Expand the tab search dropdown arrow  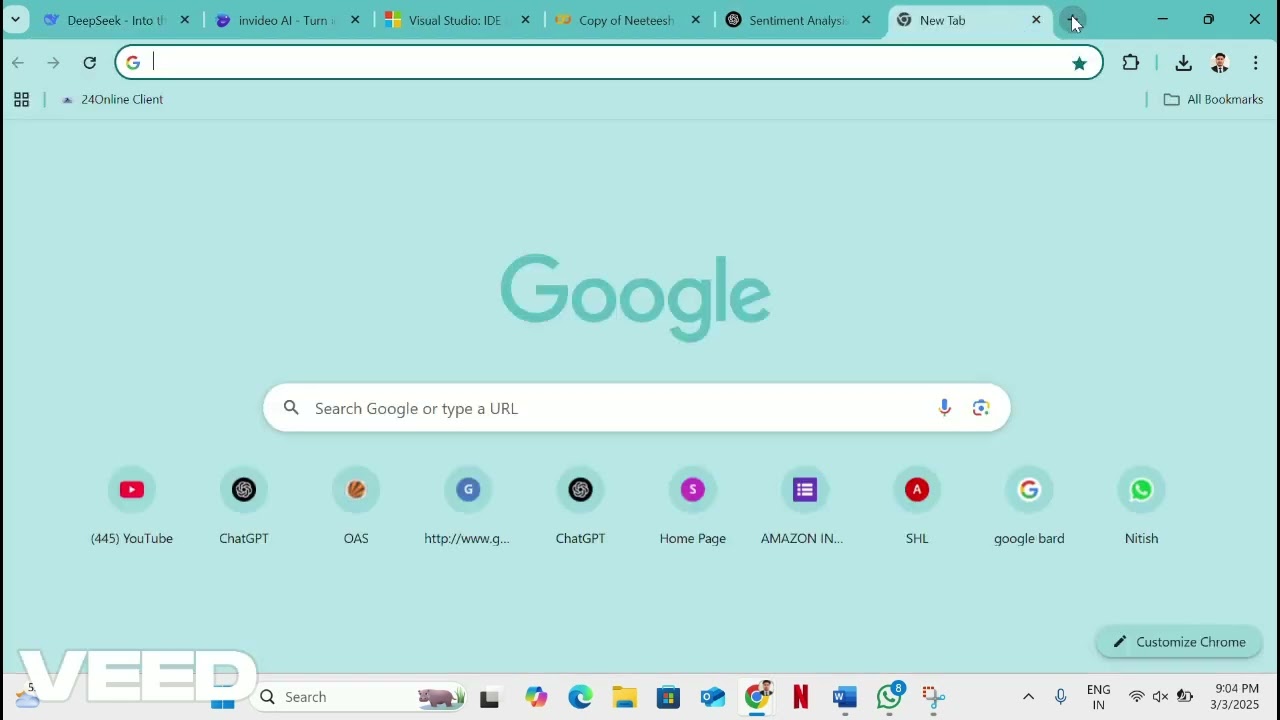pyautogui.click(x=15, y=20)
